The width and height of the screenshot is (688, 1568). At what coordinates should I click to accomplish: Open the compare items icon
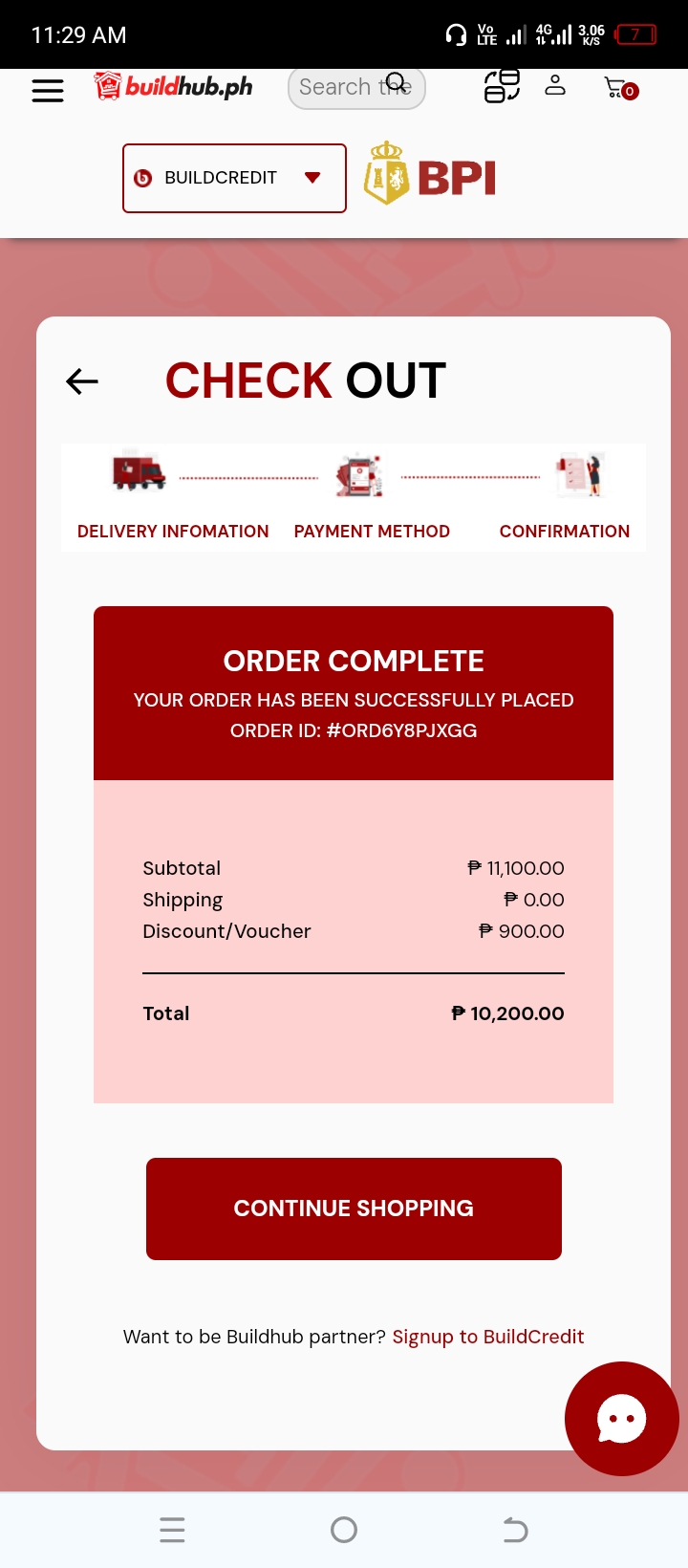click(502, 86)
